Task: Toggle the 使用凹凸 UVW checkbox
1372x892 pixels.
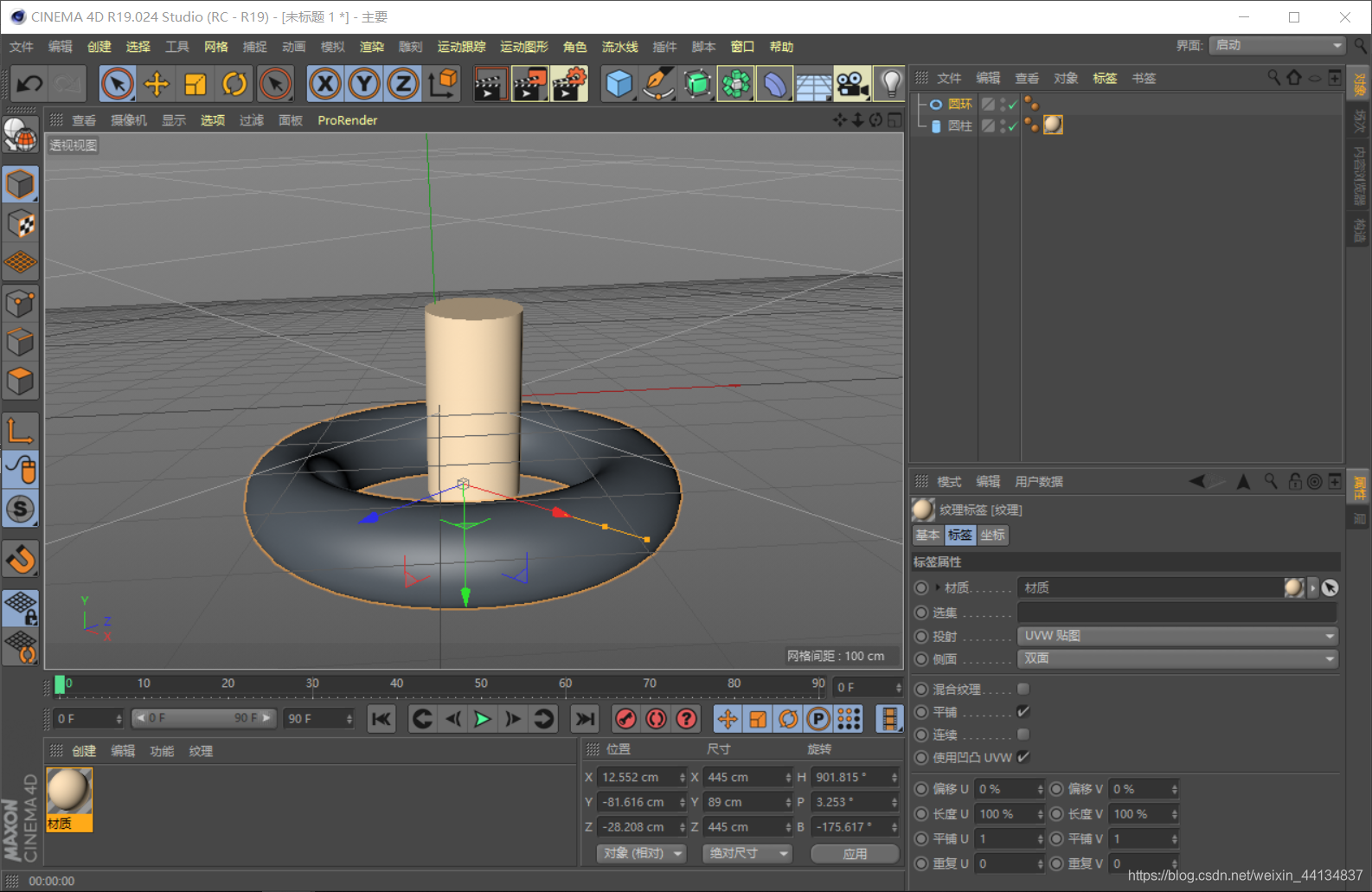Action: point(1023,757)
